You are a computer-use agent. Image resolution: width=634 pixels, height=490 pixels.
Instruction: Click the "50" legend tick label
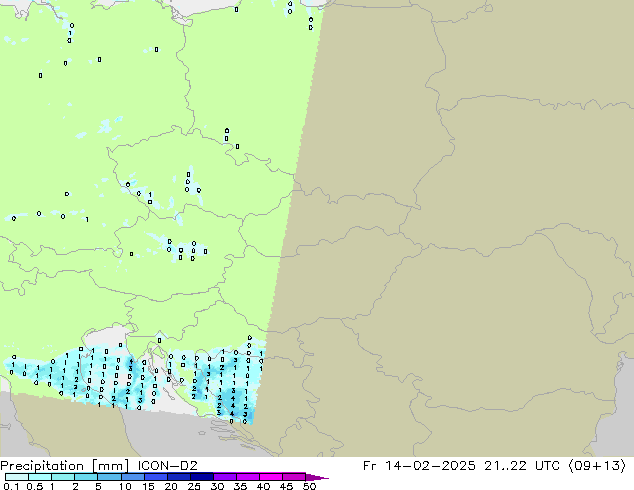(309, 486)
